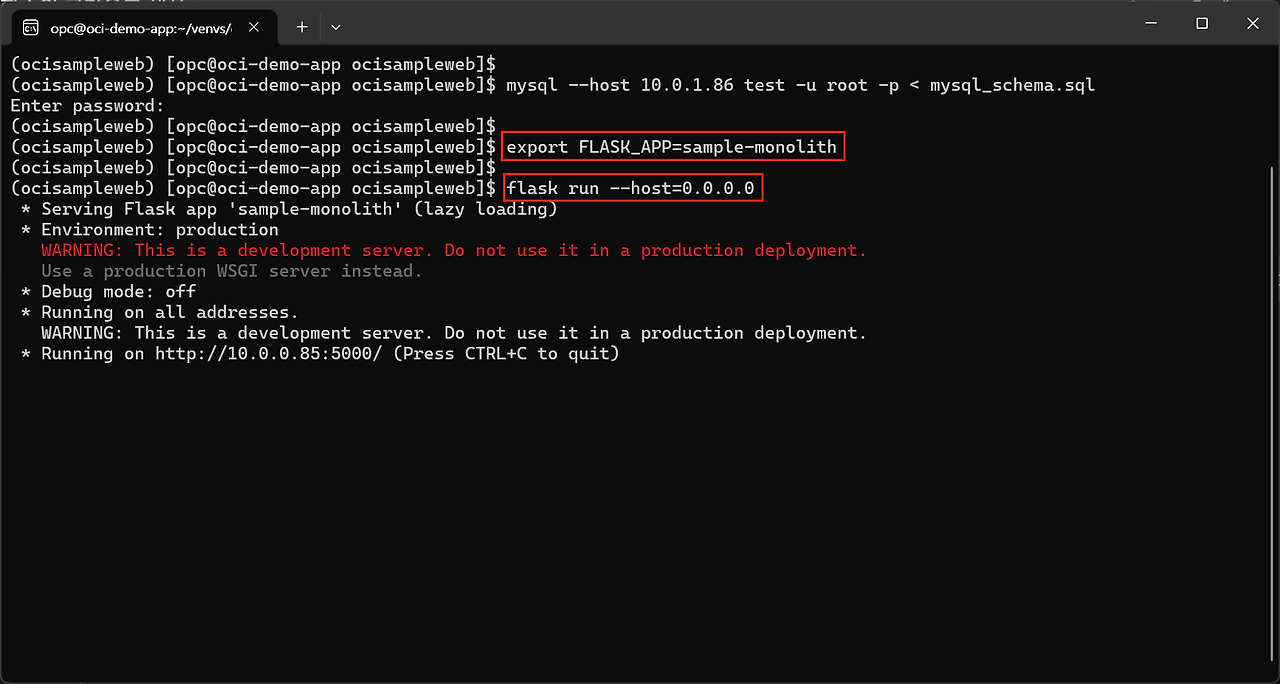Click the mysql --host 10.0.1.86 command line
The image size is (1280, 684).
800,85
